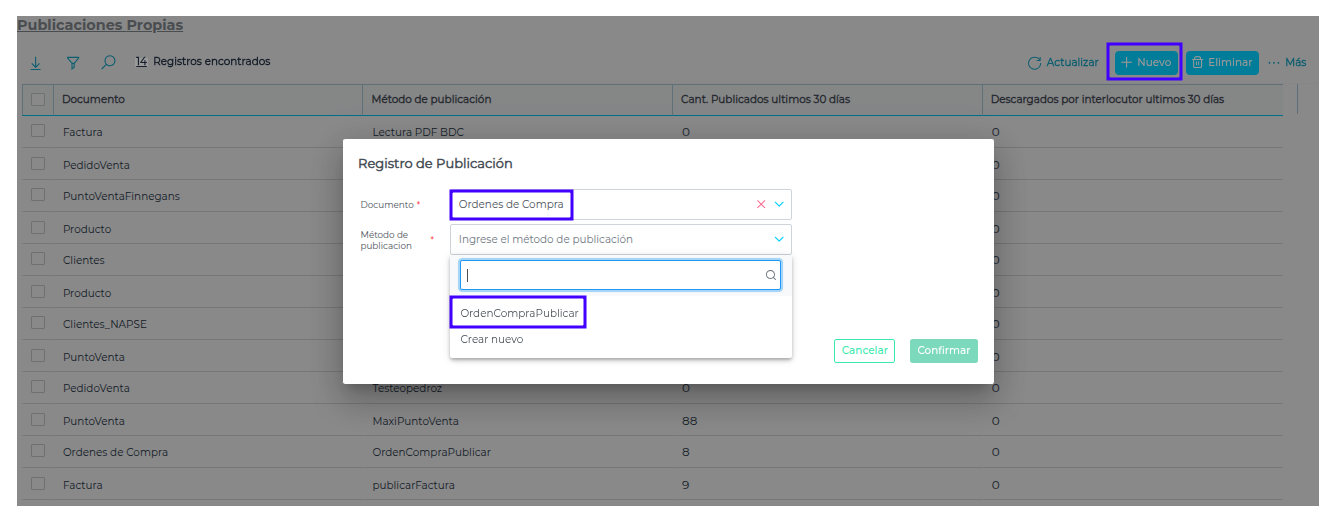The height and width of the screenshot is (520, 1334).
Task: Choose the Crear nuevo option
Action: [x=491, y=339]
